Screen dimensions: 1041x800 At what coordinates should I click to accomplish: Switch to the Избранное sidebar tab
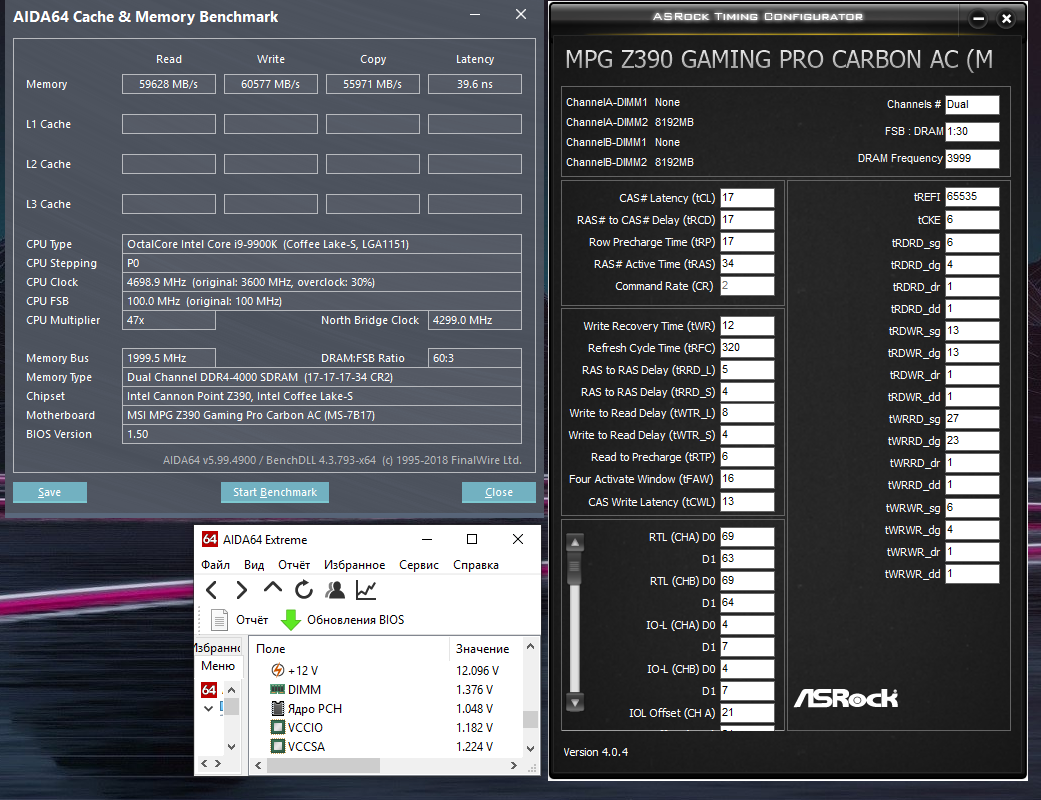pyautogui.click(x=218, y=647)
